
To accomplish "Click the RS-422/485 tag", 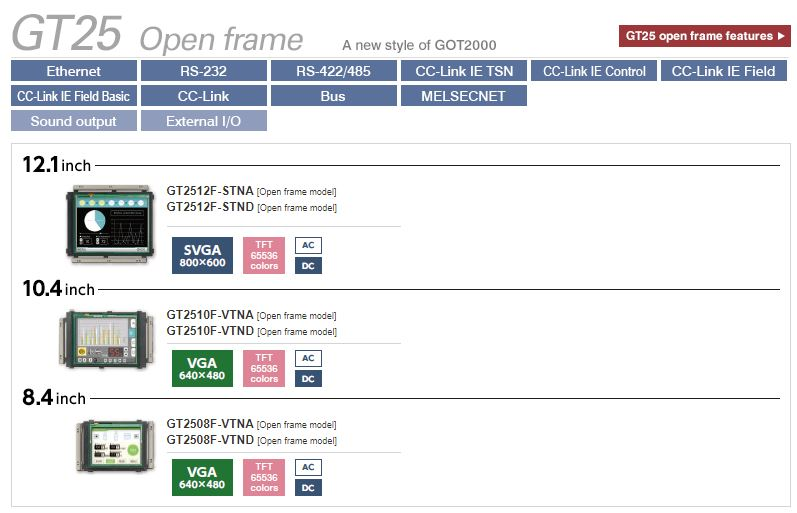I will coord(333,71).
